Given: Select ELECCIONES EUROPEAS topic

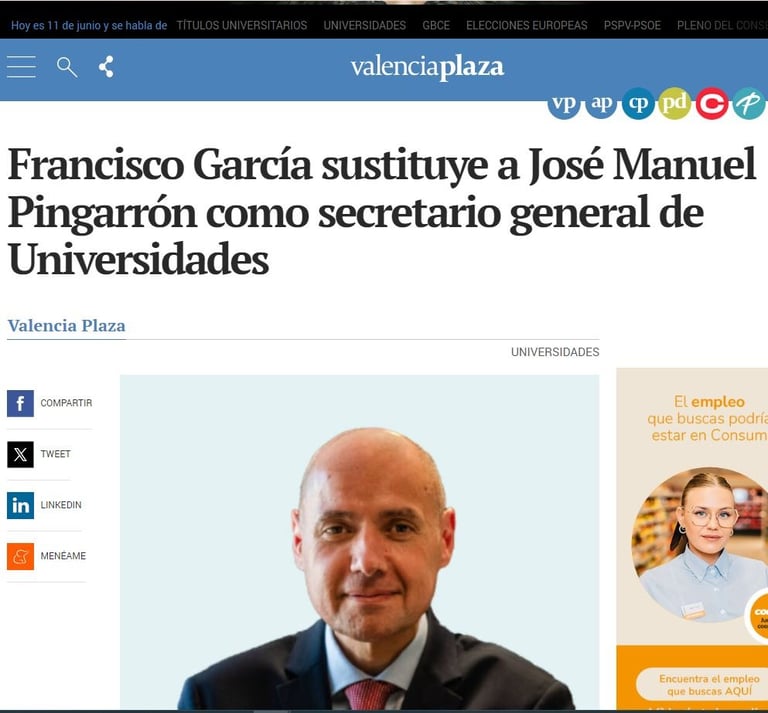Looking at the screenshot, I should click(x=527, y=25).
